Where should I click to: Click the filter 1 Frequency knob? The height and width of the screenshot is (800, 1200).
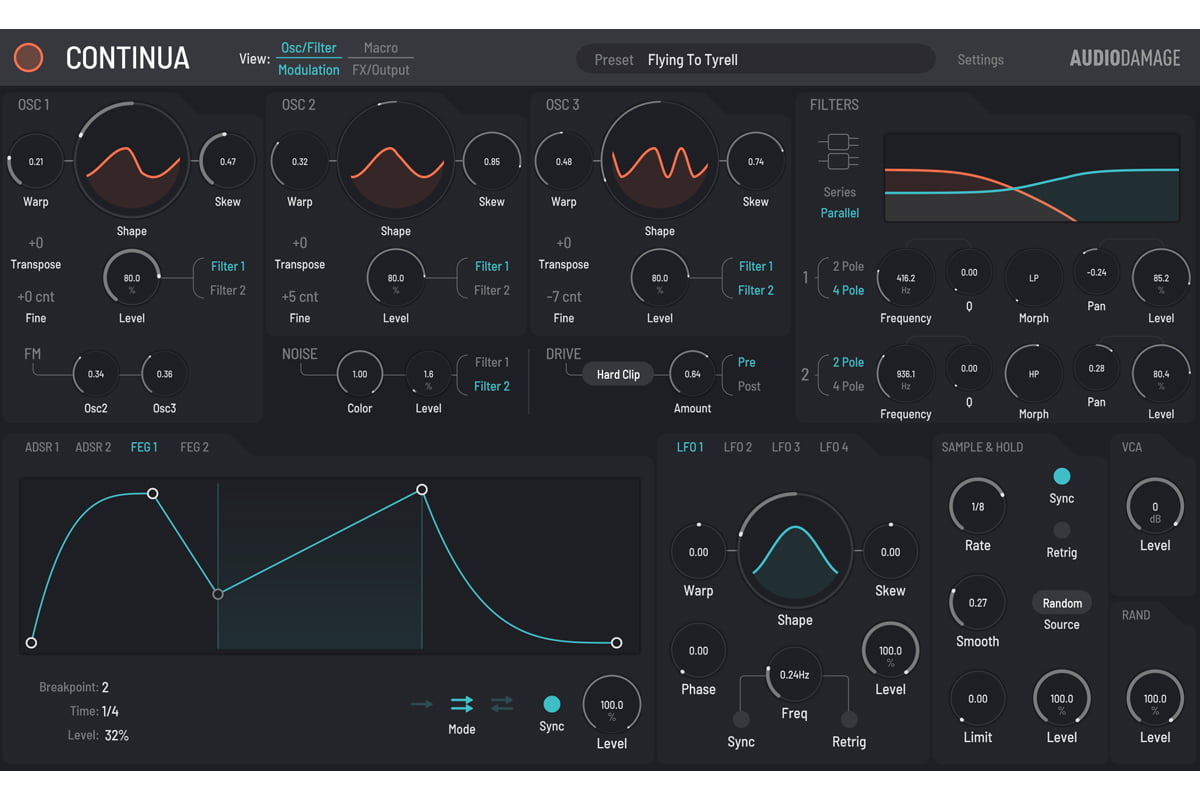pos(906,278)
